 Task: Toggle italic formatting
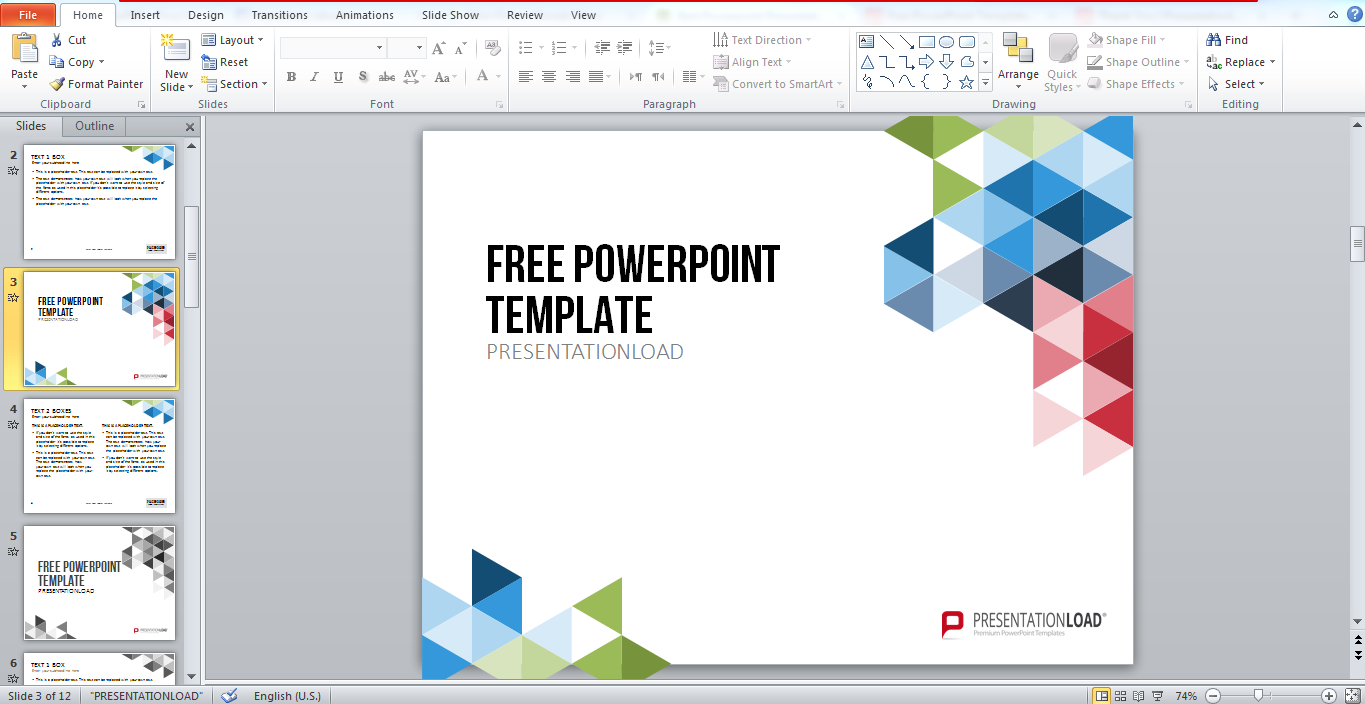313,76
